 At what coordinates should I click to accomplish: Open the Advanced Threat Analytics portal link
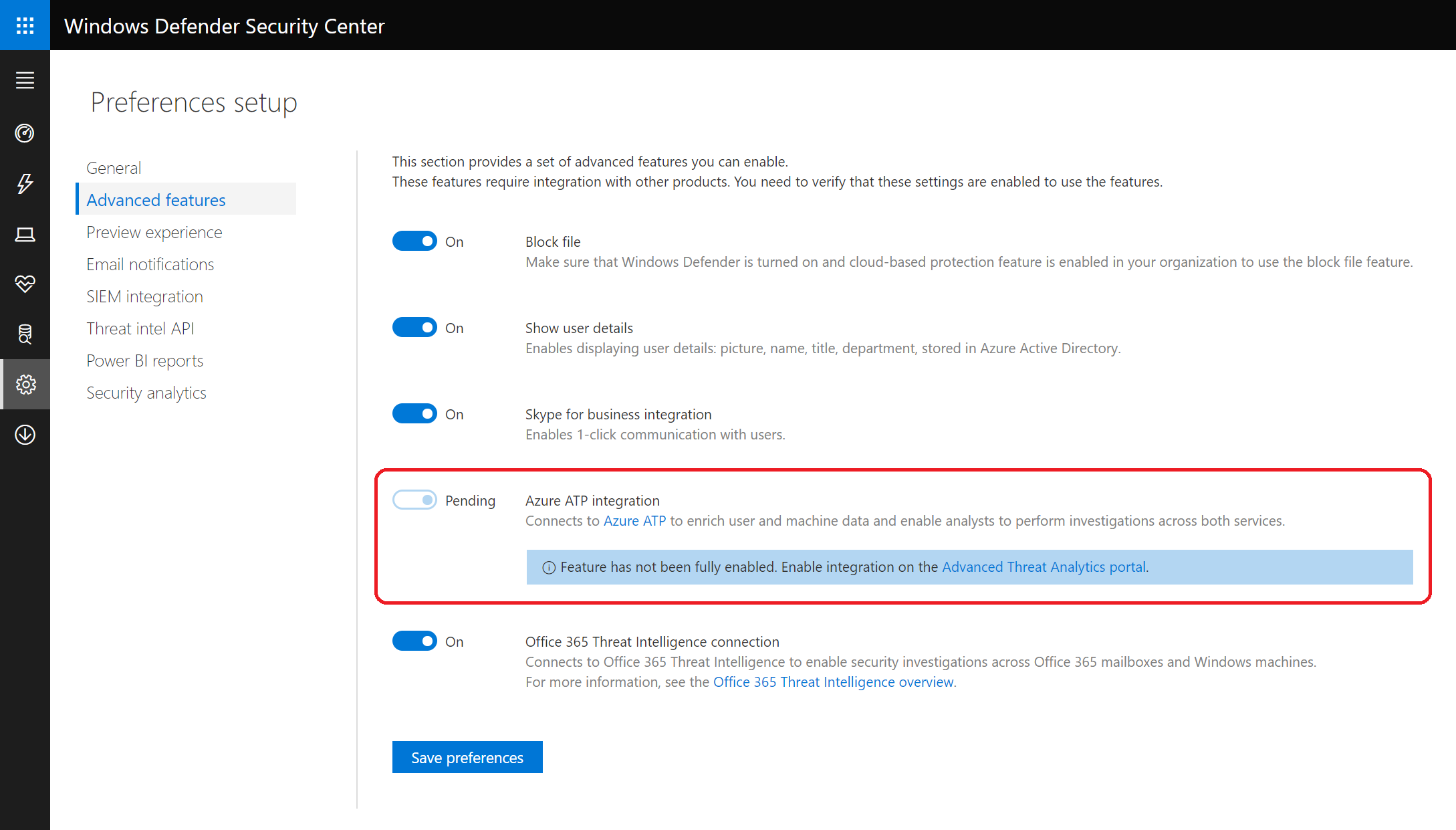[x=1044, y=567]
